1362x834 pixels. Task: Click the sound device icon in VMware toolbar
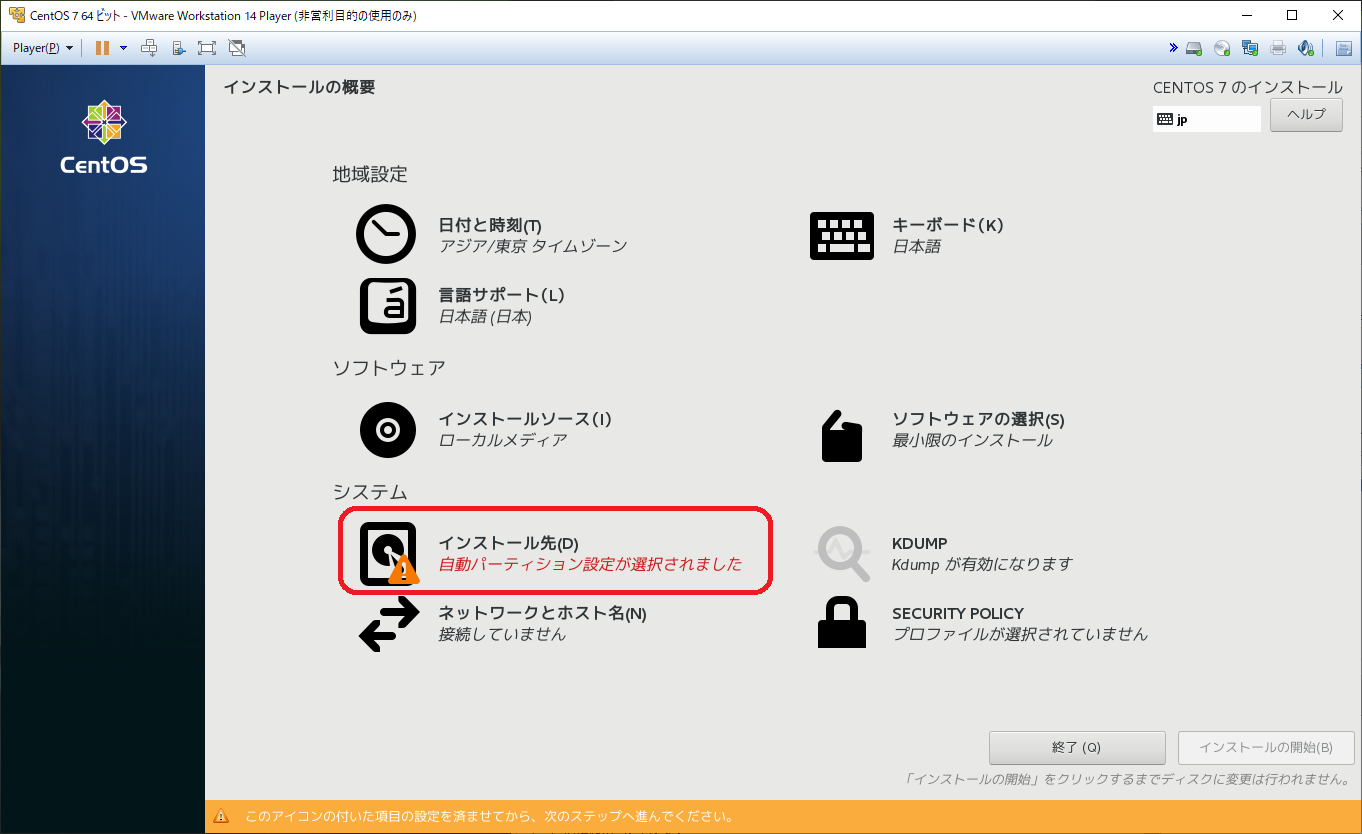click(1306, 47)
